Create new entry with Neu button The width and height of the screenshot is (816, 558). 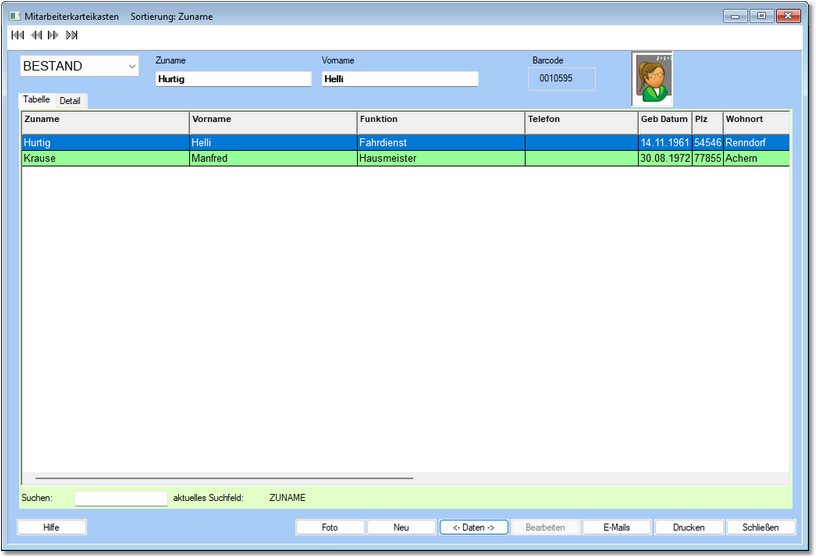tap(401, 527)
